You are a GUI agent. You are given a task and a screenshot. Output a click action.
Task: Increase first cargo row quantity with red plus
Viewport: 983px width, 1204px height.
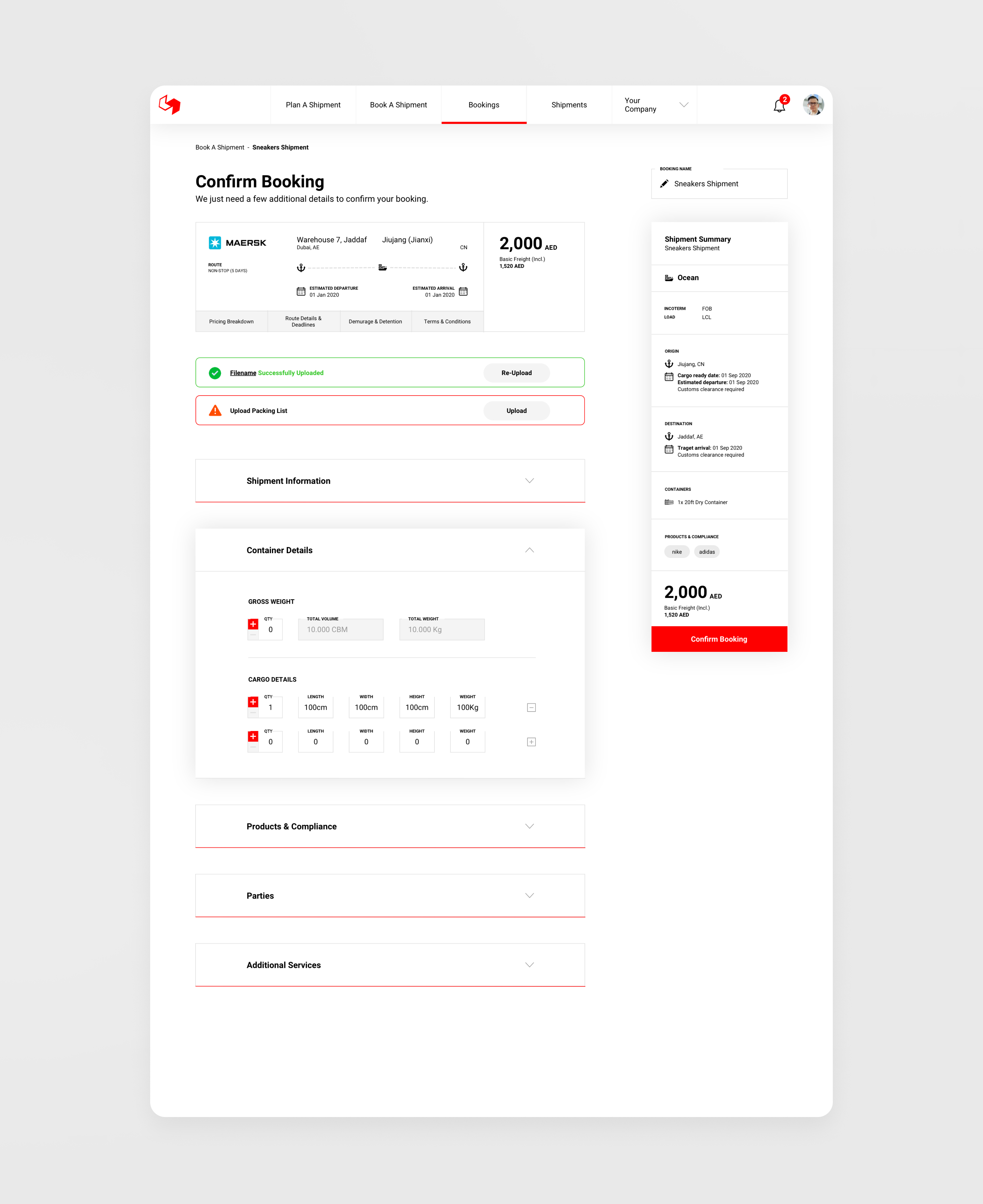point(253,702)
